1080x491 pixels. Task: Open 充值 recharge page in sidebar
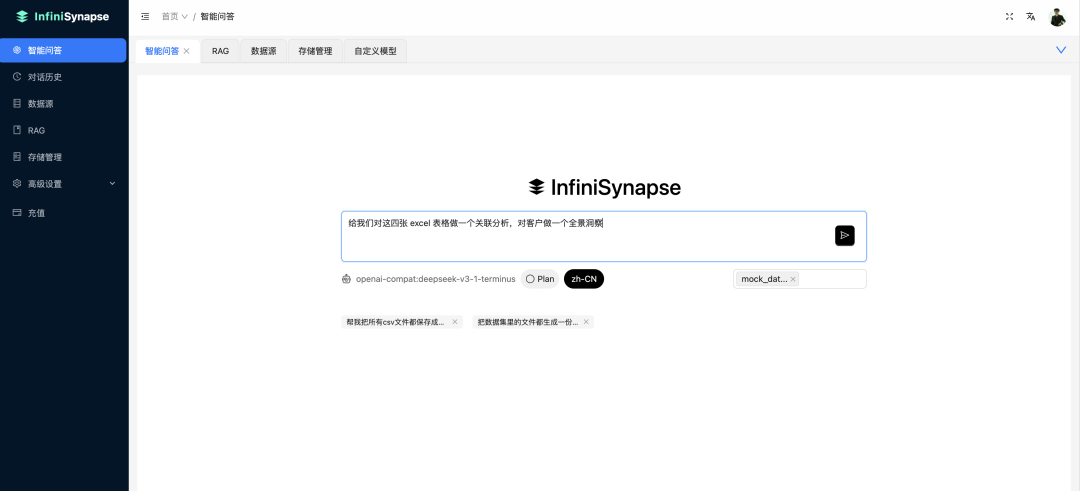coord(64,213)
